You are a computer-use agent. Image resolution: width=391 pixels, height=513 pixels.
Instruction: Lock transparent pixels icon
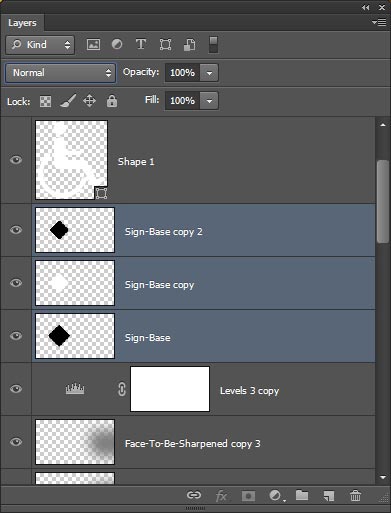click(45, 101)
